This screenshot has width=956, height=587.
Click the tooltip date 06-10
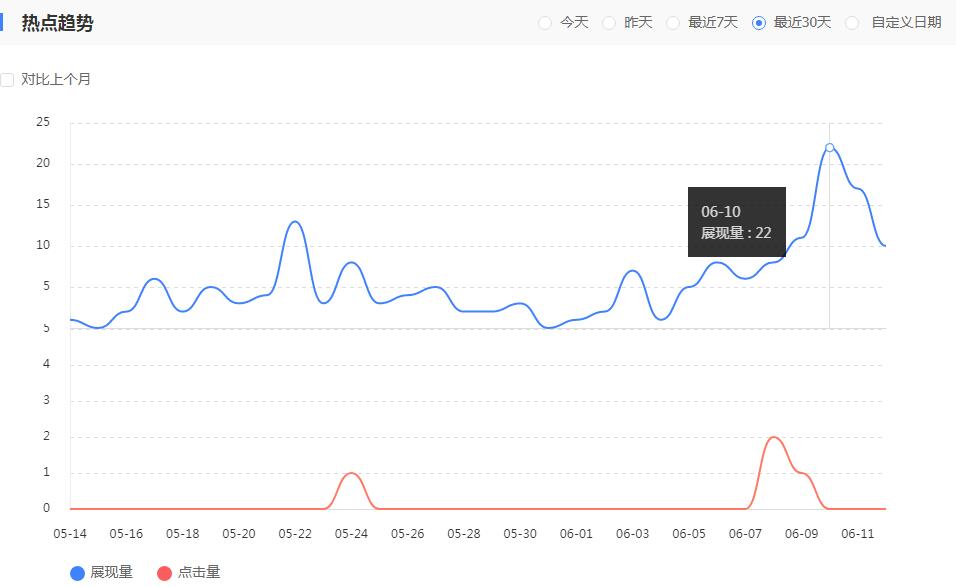721,212
